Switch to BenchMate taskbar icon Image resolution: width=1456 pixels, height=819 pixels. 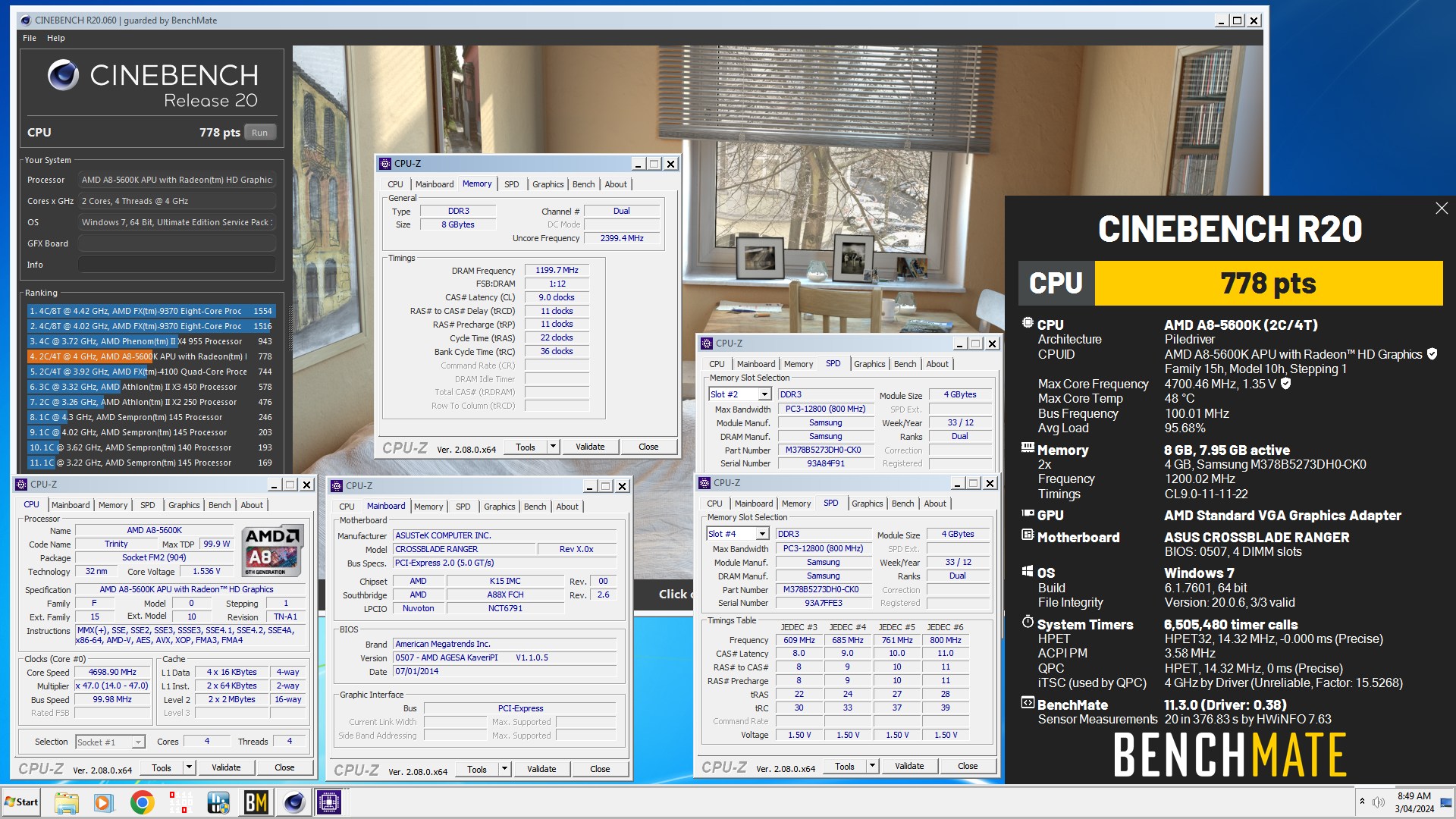pyautogui.click(x=256, y=802)
